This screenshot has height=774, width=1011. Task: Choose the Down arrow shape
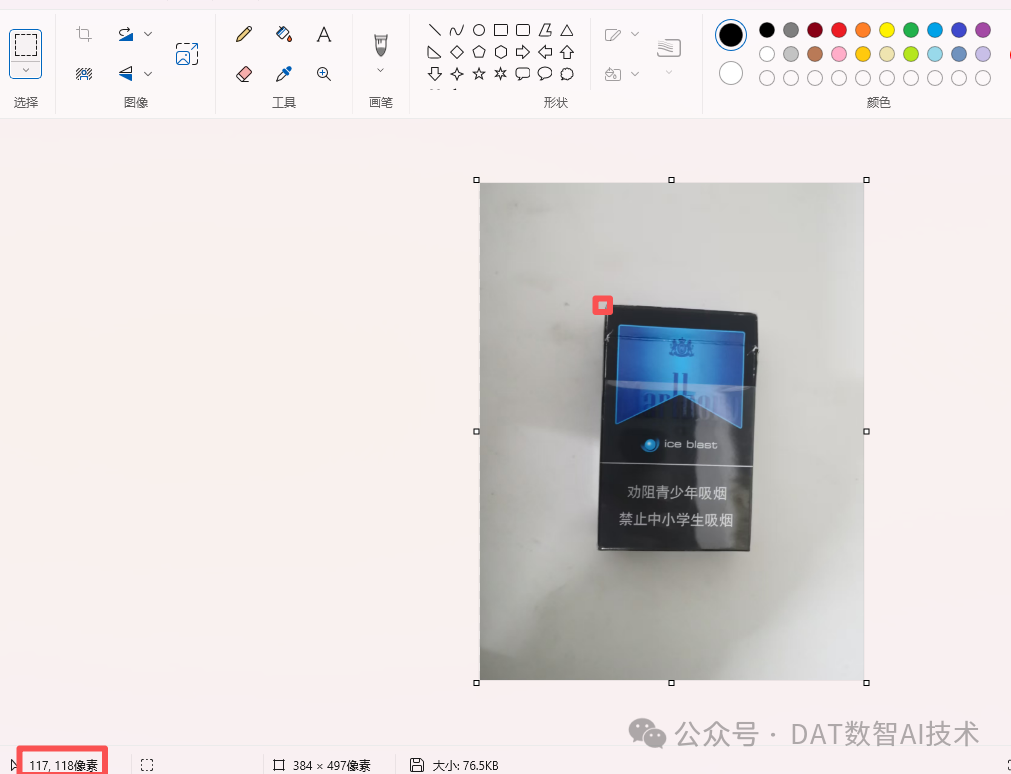click(435, 74)
